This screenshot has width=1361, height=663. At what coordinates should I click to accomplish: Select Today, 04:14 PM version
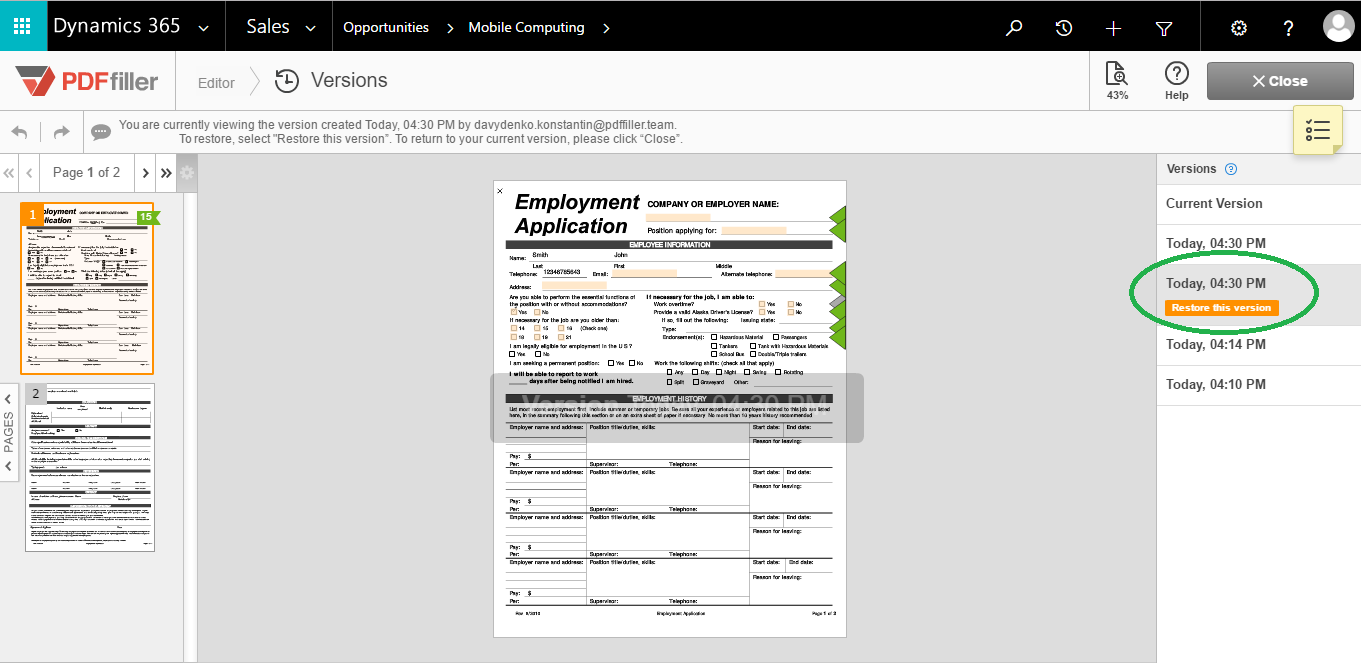pyautogui.click(x=1259, y=345)
